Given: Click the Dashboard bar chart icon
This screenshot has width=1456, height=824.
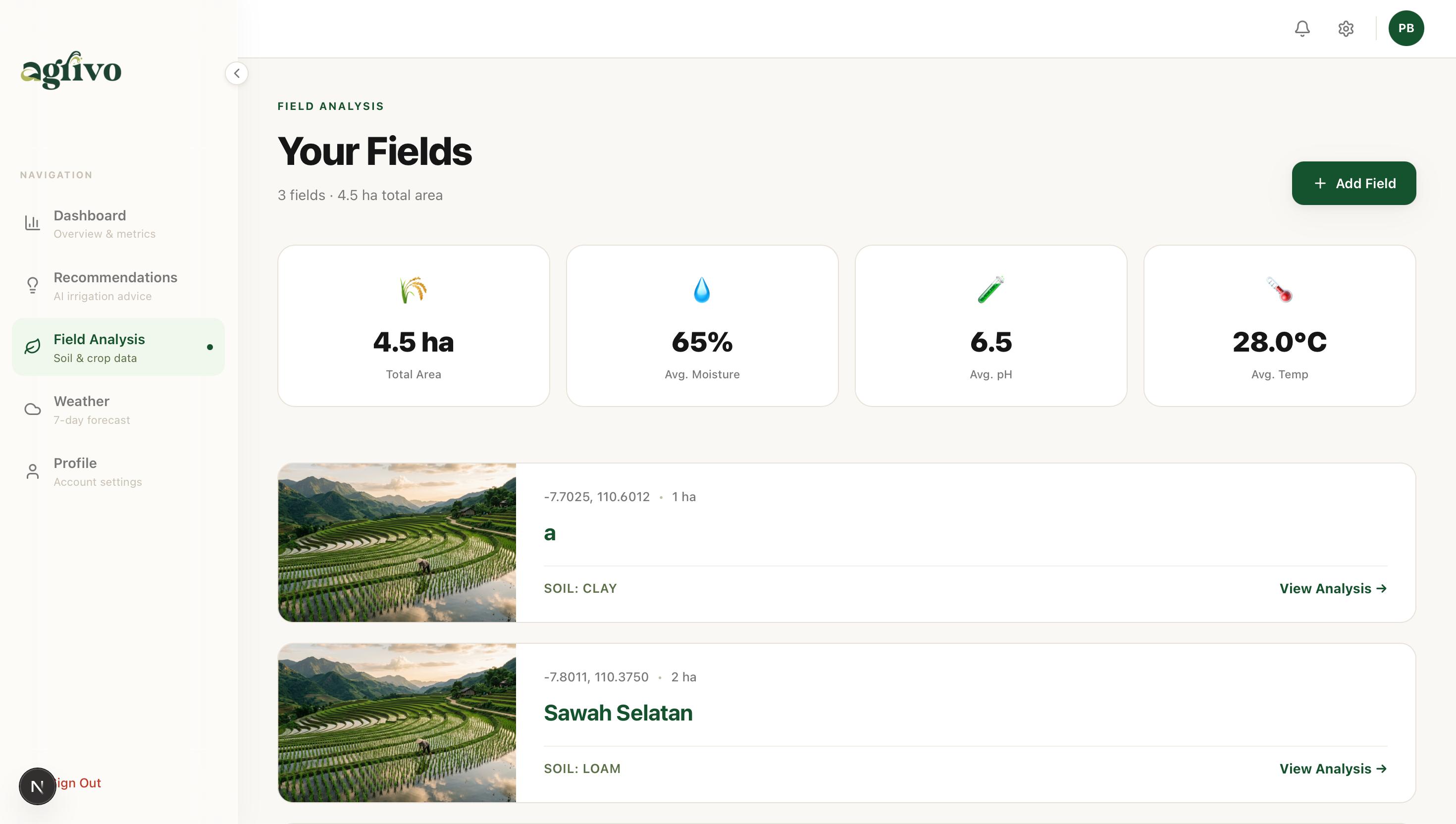Looking at the screenshot, I should (x=32, y=223).
